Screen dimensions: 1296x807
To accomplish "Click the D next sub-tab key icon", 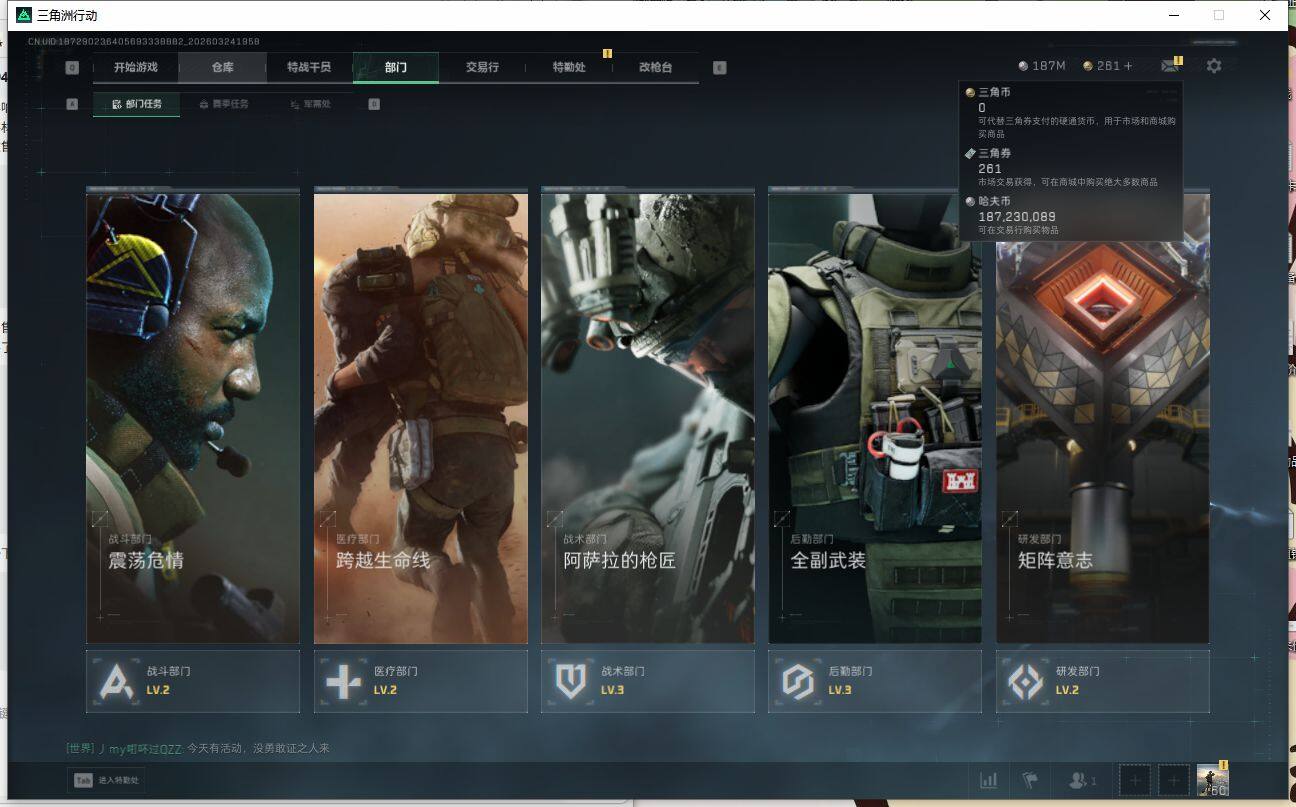I will coord(374,104).
